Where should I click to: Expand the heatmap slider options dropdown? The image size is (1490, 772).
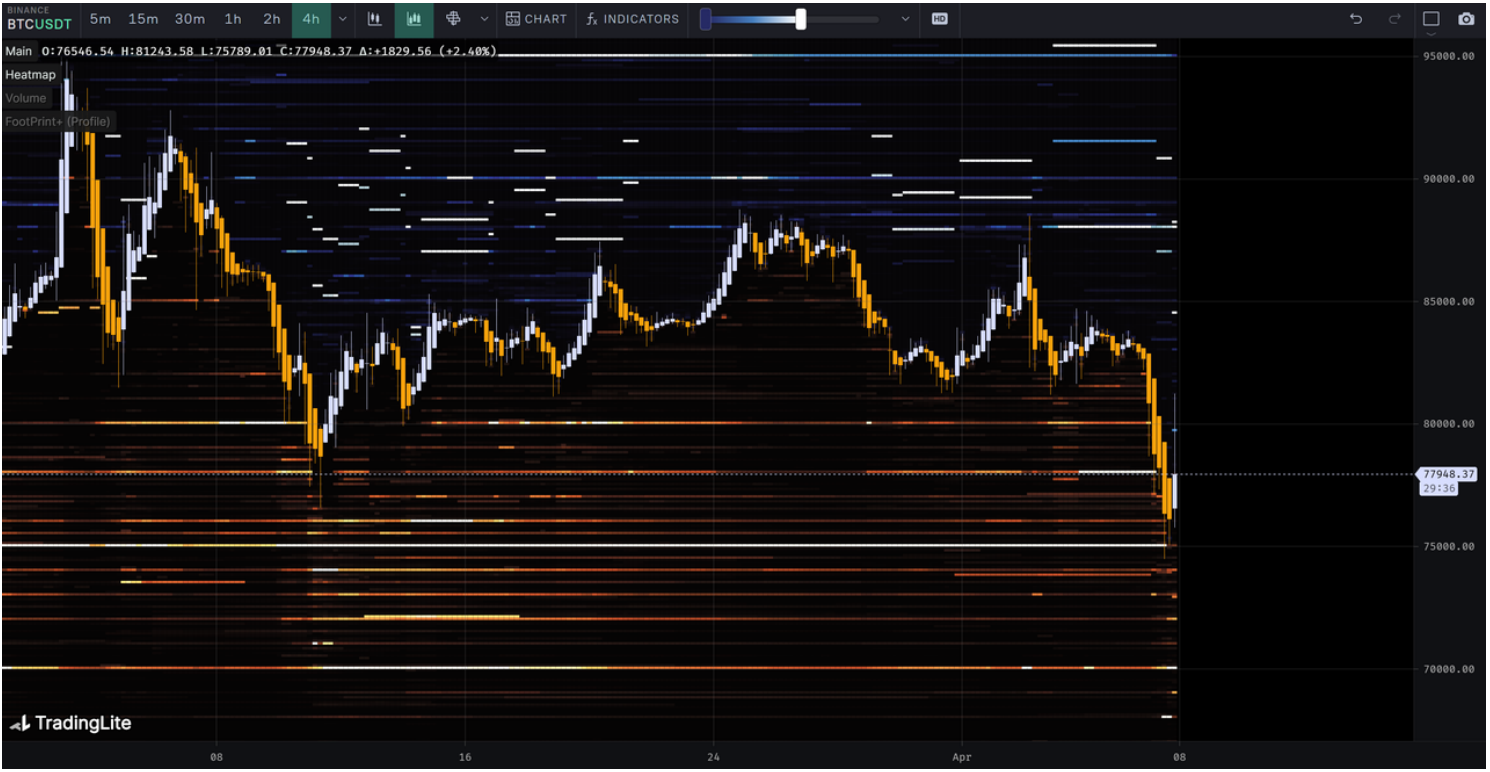(x=906, y=19)
